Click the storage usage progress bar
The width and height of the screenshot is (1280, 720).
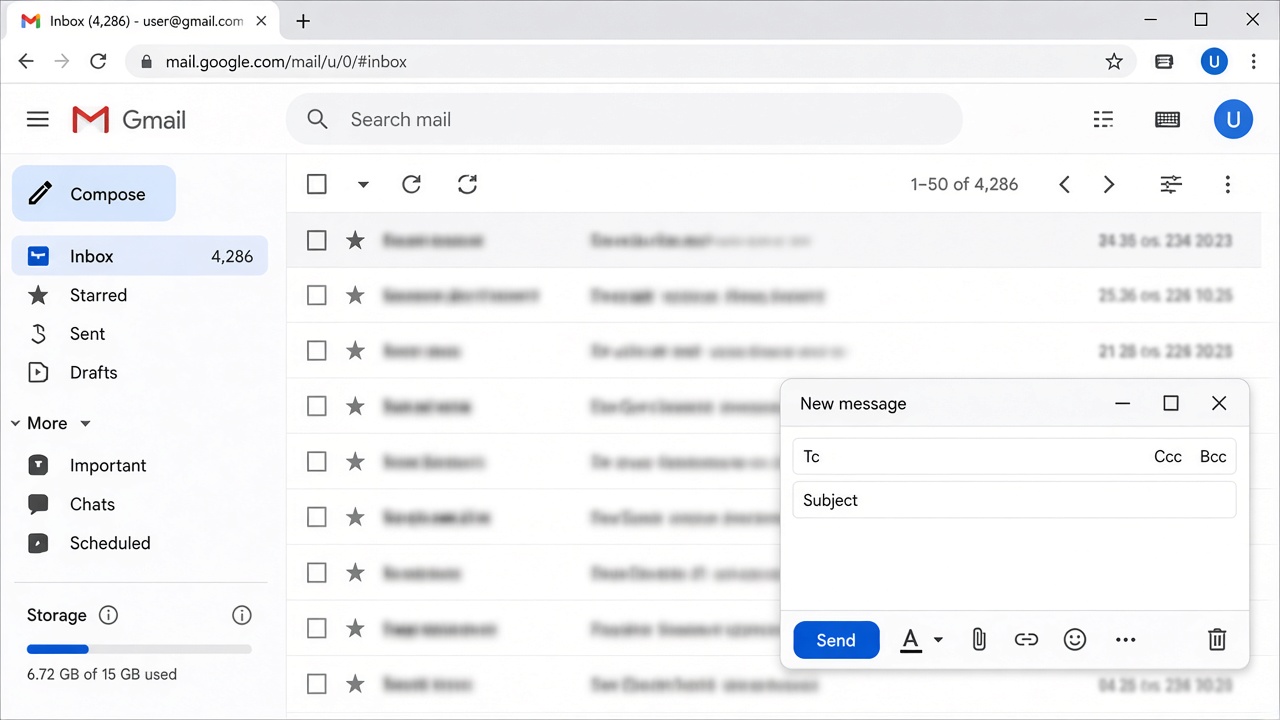point(139,649)
